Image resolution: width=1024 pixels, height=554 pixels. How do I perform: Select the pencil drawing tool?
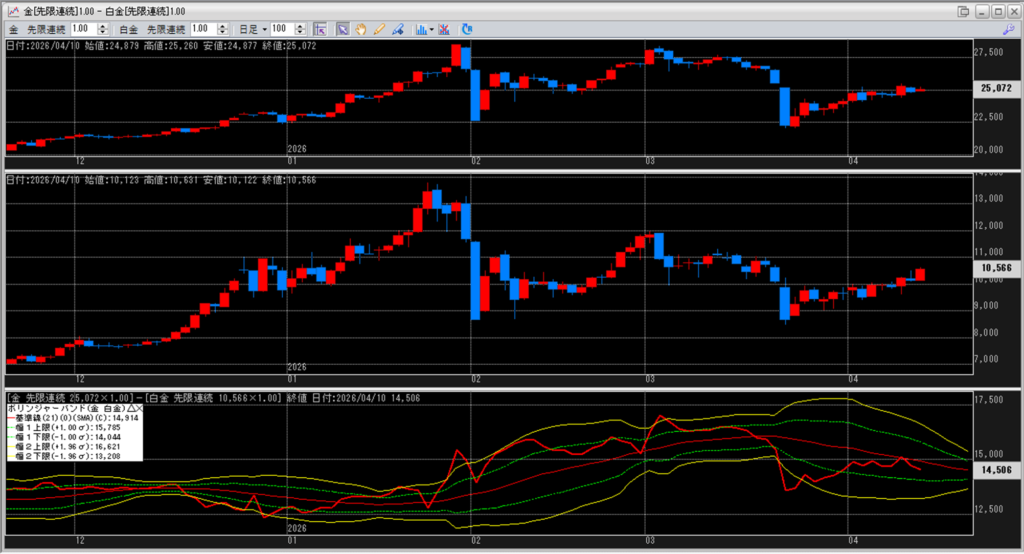(379, 29)
